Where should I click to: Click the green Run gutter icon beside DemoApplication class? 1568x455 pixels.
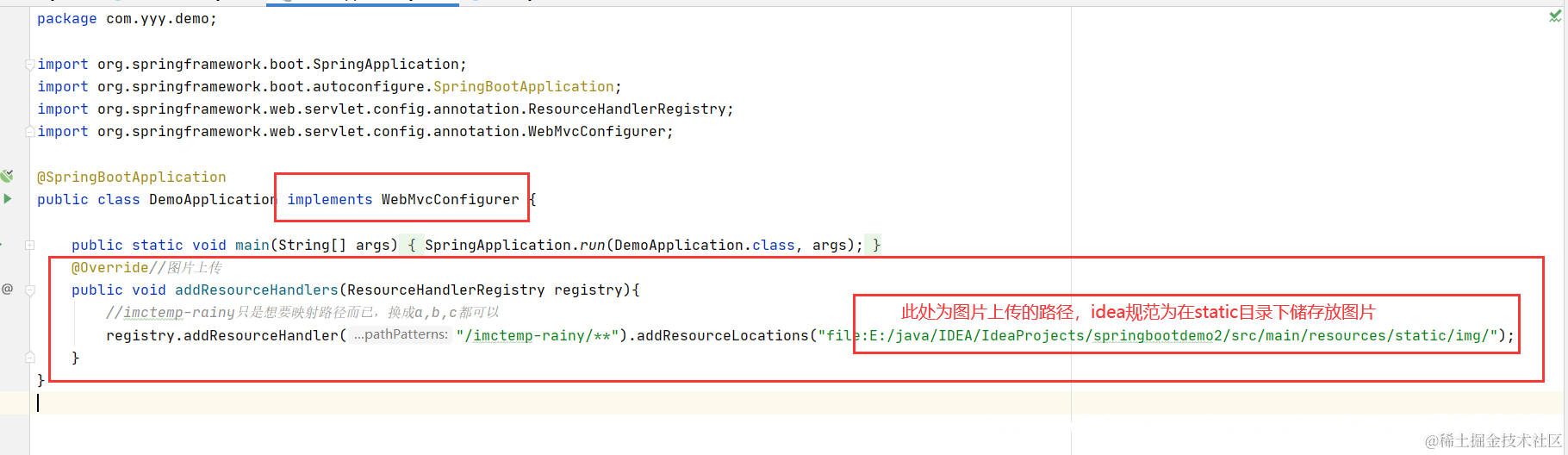(x=8, y=198)
